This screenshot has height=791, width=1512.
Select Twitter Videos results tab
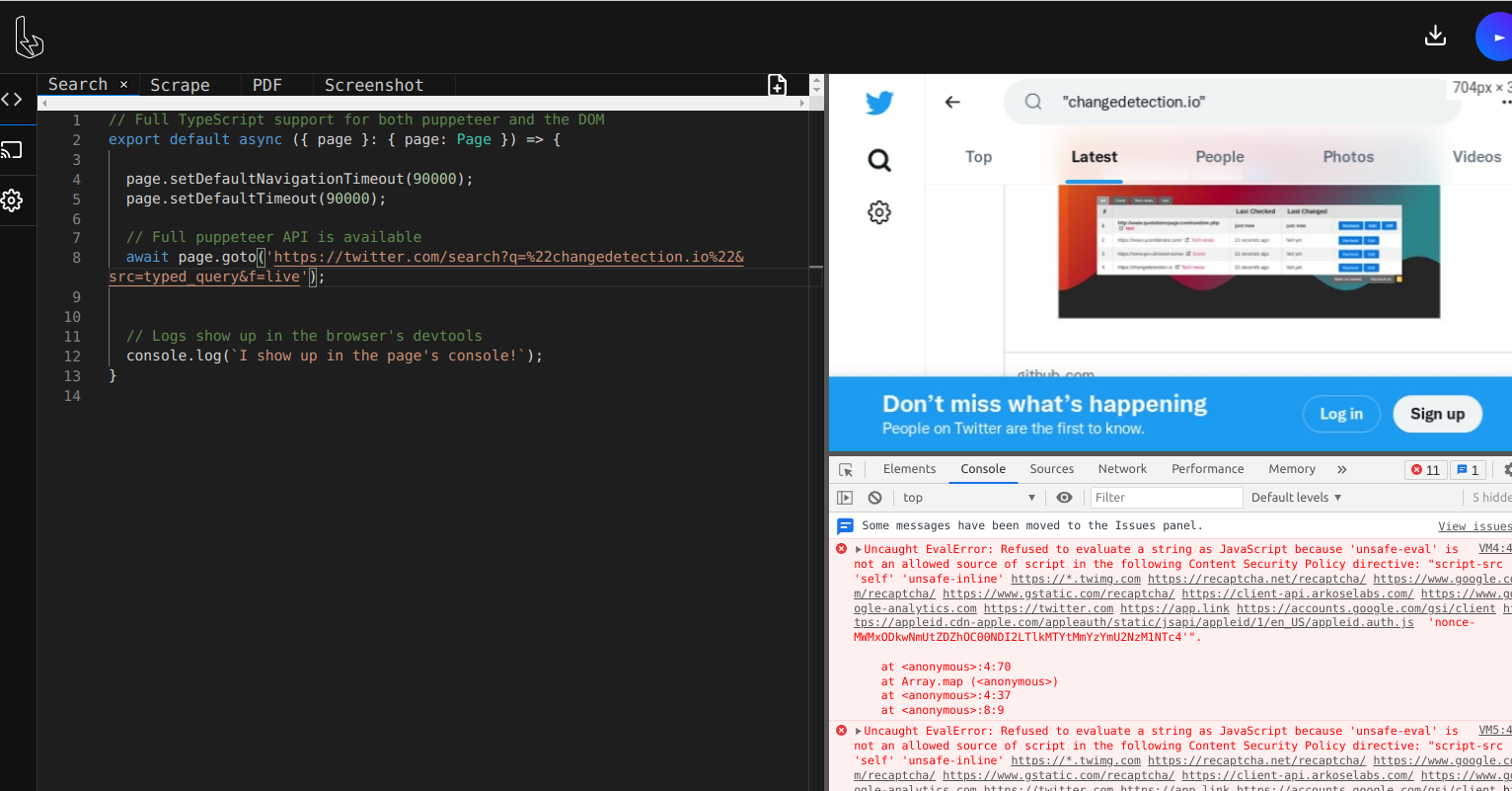click(x=1476, y=157)
